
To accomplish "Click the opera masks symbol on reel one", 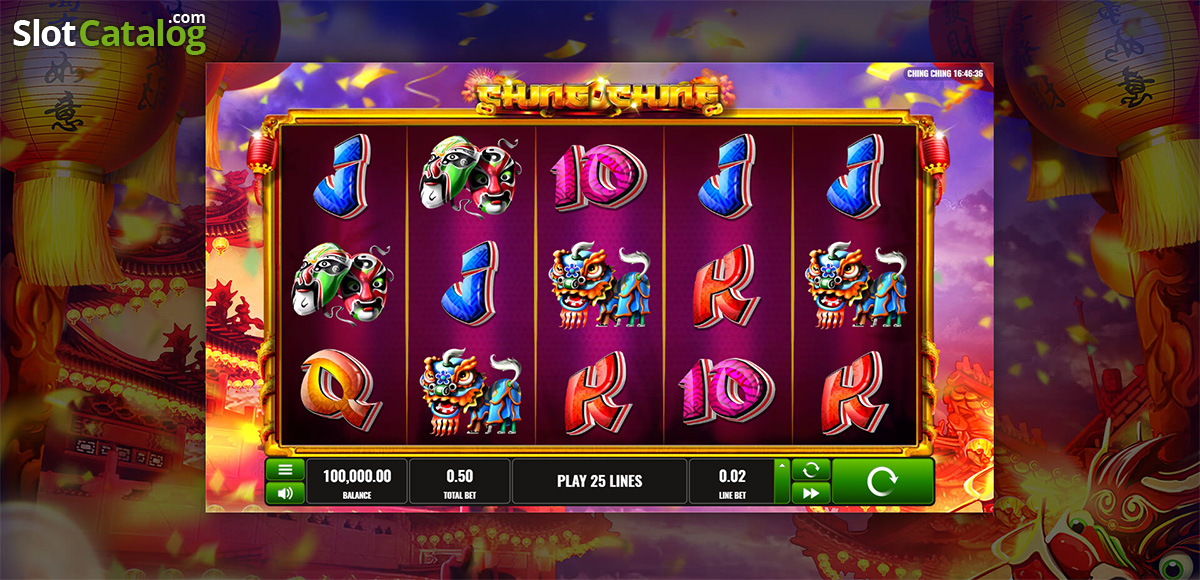I will click(341, 280).
